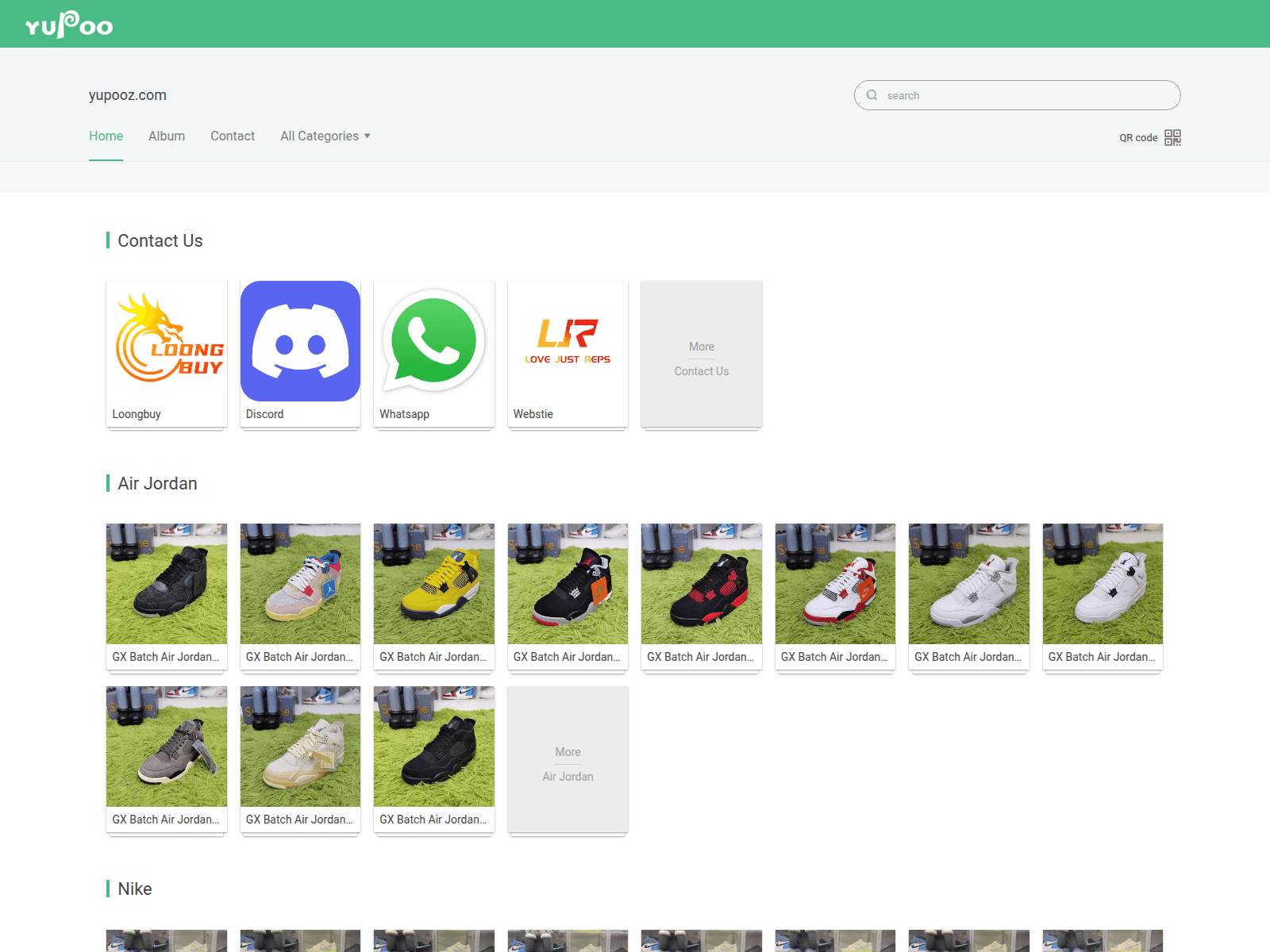Click the Contact Us section heading

(x=160, y=240)
